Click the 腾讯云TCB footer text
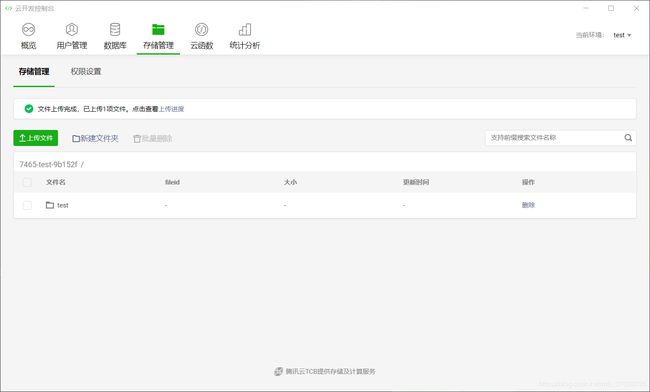The image size is (650, 392). 330,371
